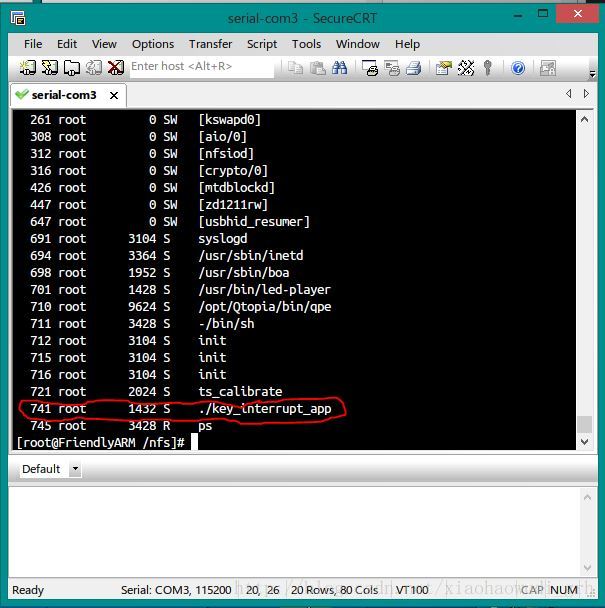Click the [usbhid_resumer] process entry
605x608 pixels.
[254, 222]
